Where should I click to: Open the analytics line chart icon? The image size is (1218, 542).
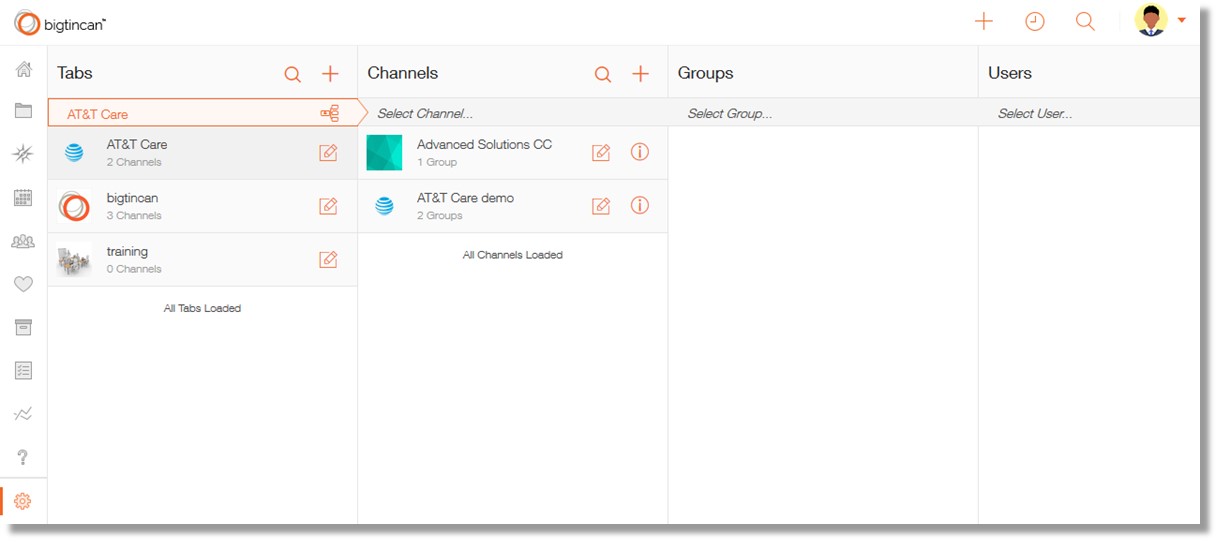(x=23, y=413)
